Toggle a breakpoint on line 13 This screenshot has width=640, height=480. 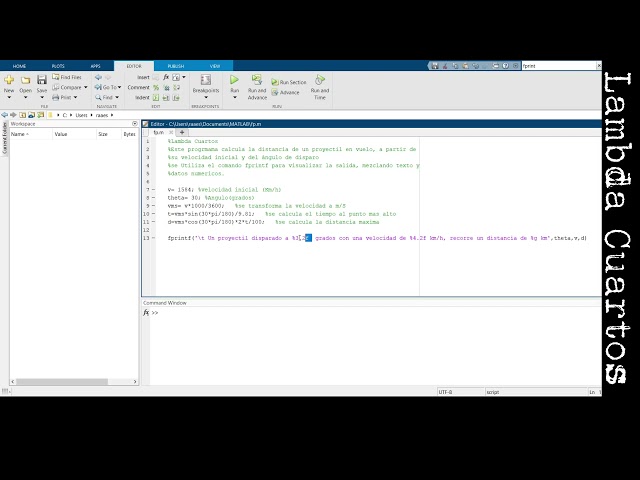(x=153, y=238)
